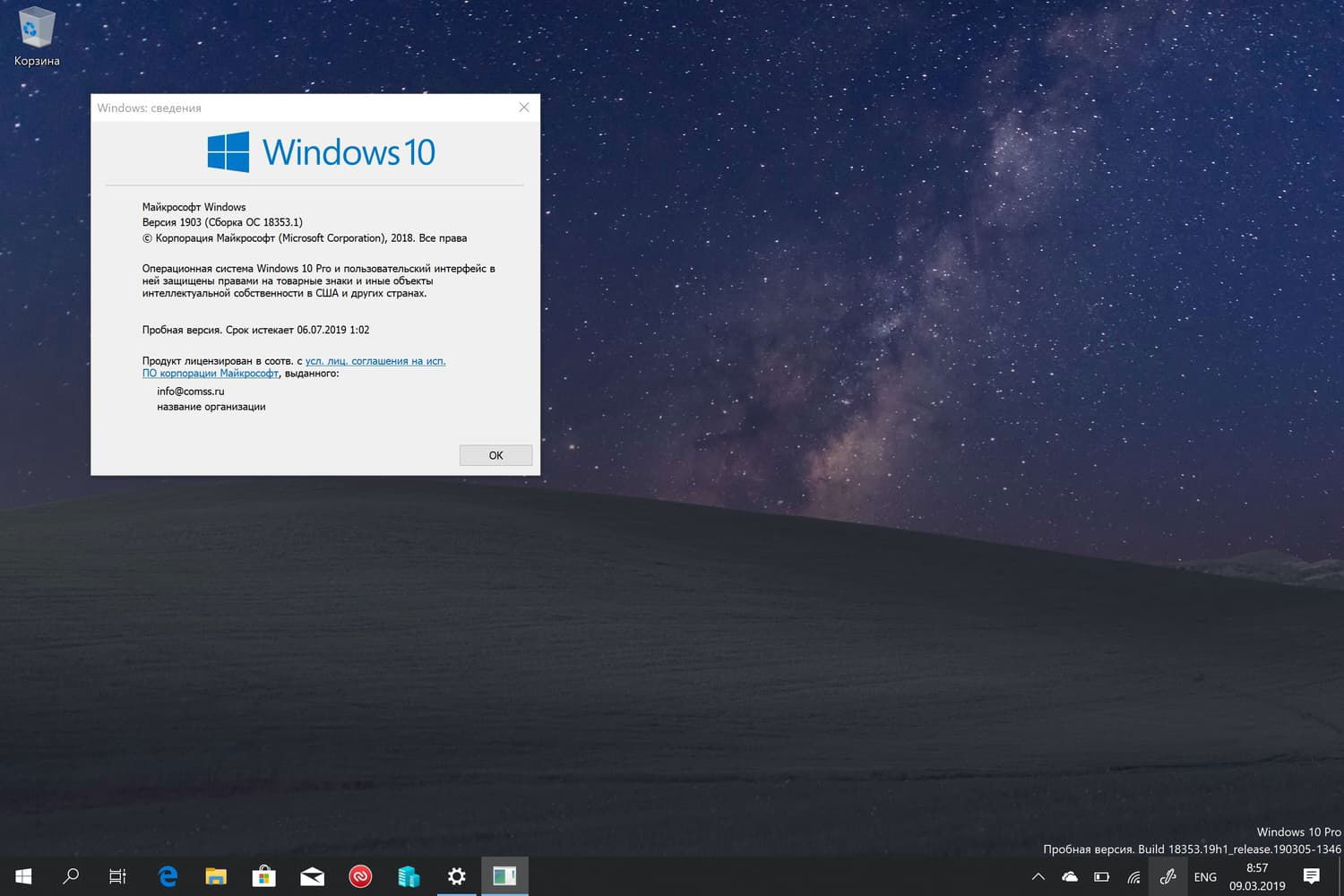The height and width of the screenshot is (896, 1344).
Task: Activate the taskbar Search
Action: (x=72, y=876)
